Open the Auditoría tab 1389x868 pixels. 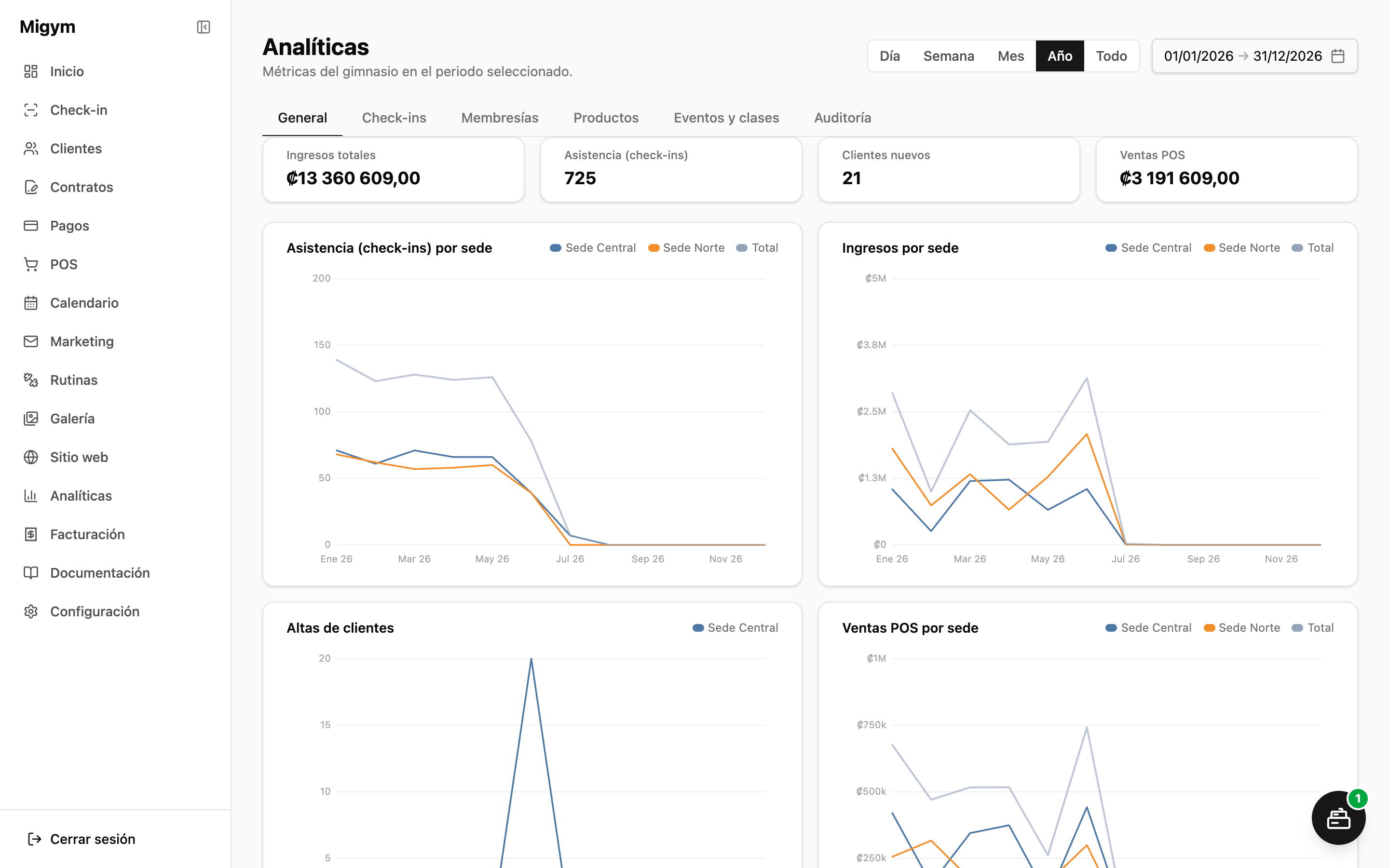point(843,118)
